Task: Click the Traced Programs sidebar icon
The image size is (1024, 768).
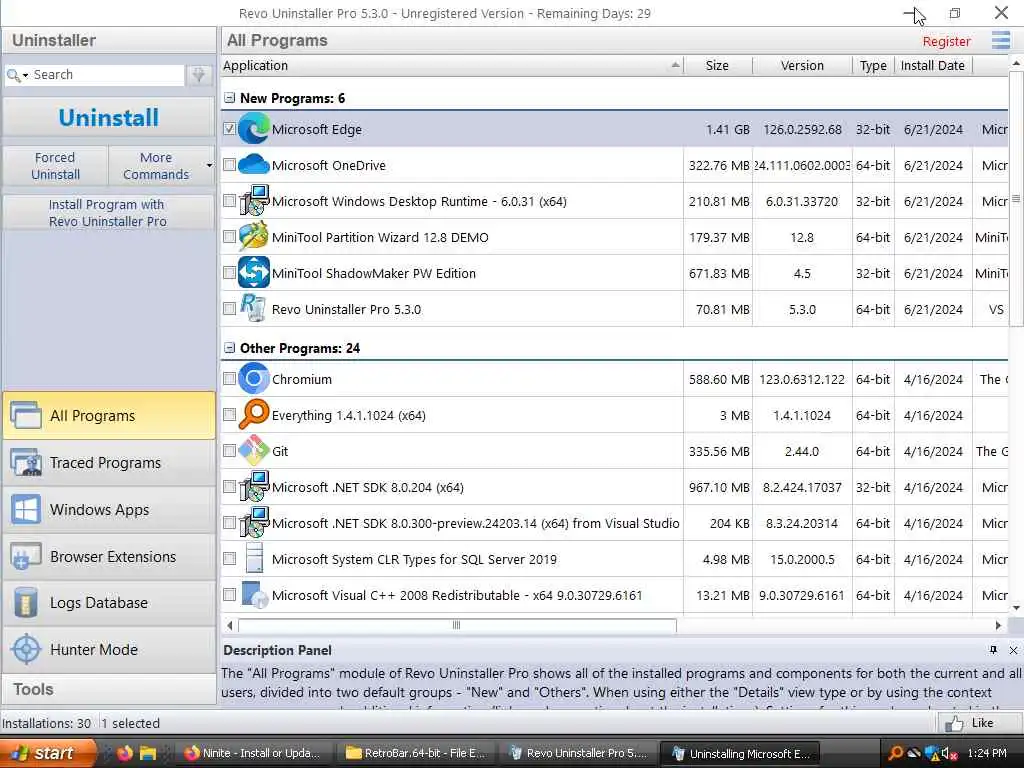Action: [x=26, y=462]
